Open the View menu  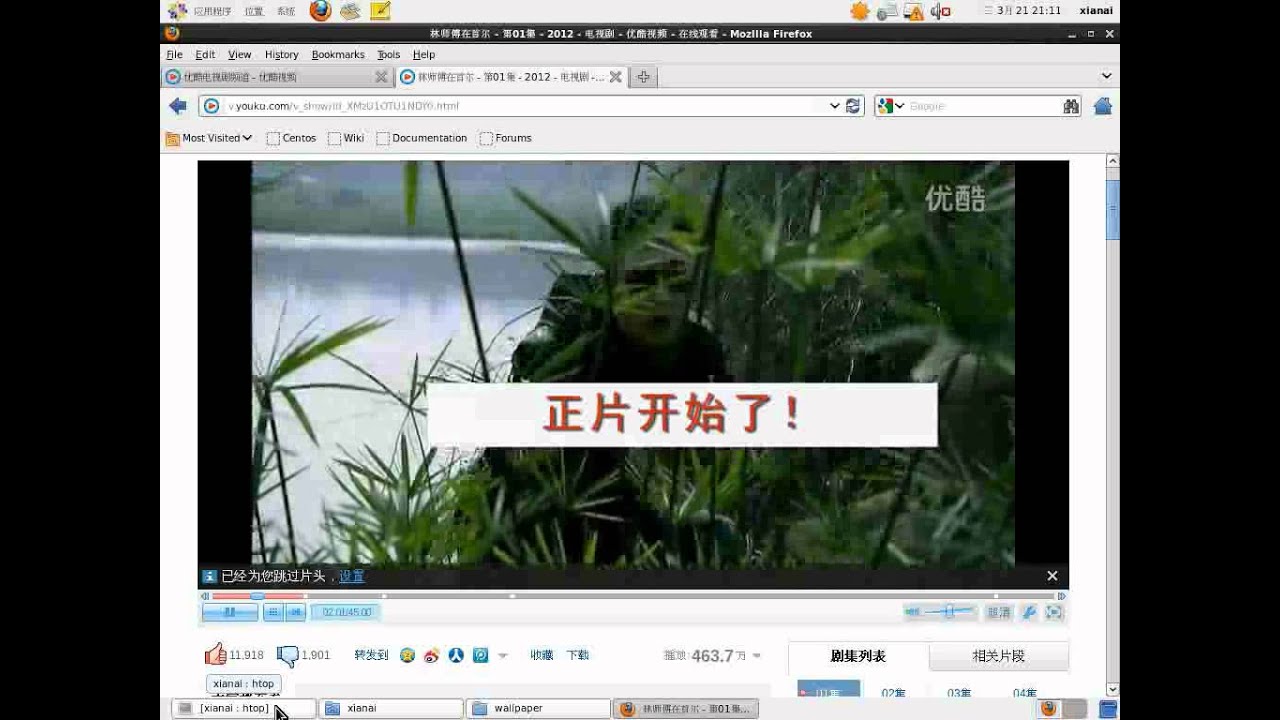tap(240, 55)
